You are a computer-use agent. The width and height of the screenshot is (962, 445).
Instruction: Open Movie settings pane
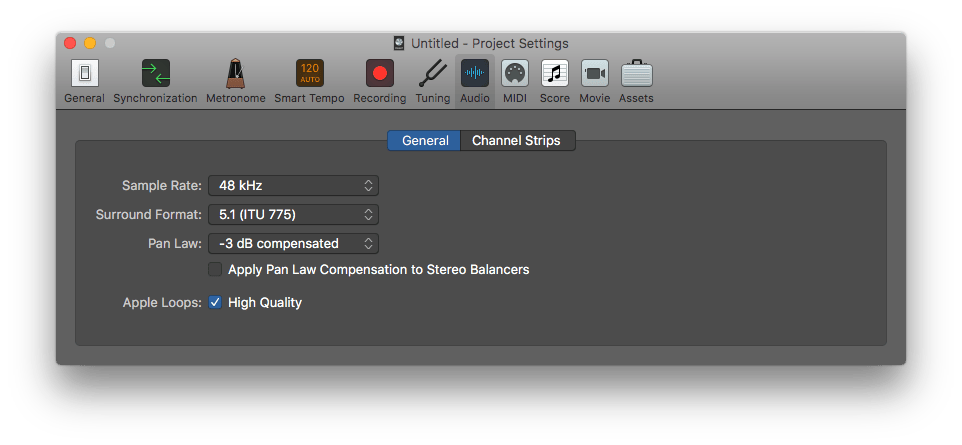(594, 74)
